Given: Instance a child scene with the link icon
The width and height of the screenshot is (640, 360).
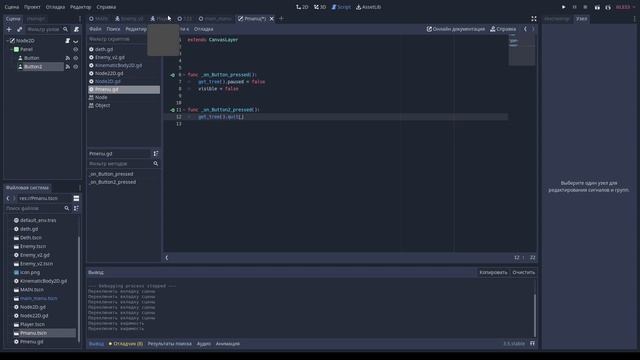Looking at the screenshot, I should click(x=20, y=29).
